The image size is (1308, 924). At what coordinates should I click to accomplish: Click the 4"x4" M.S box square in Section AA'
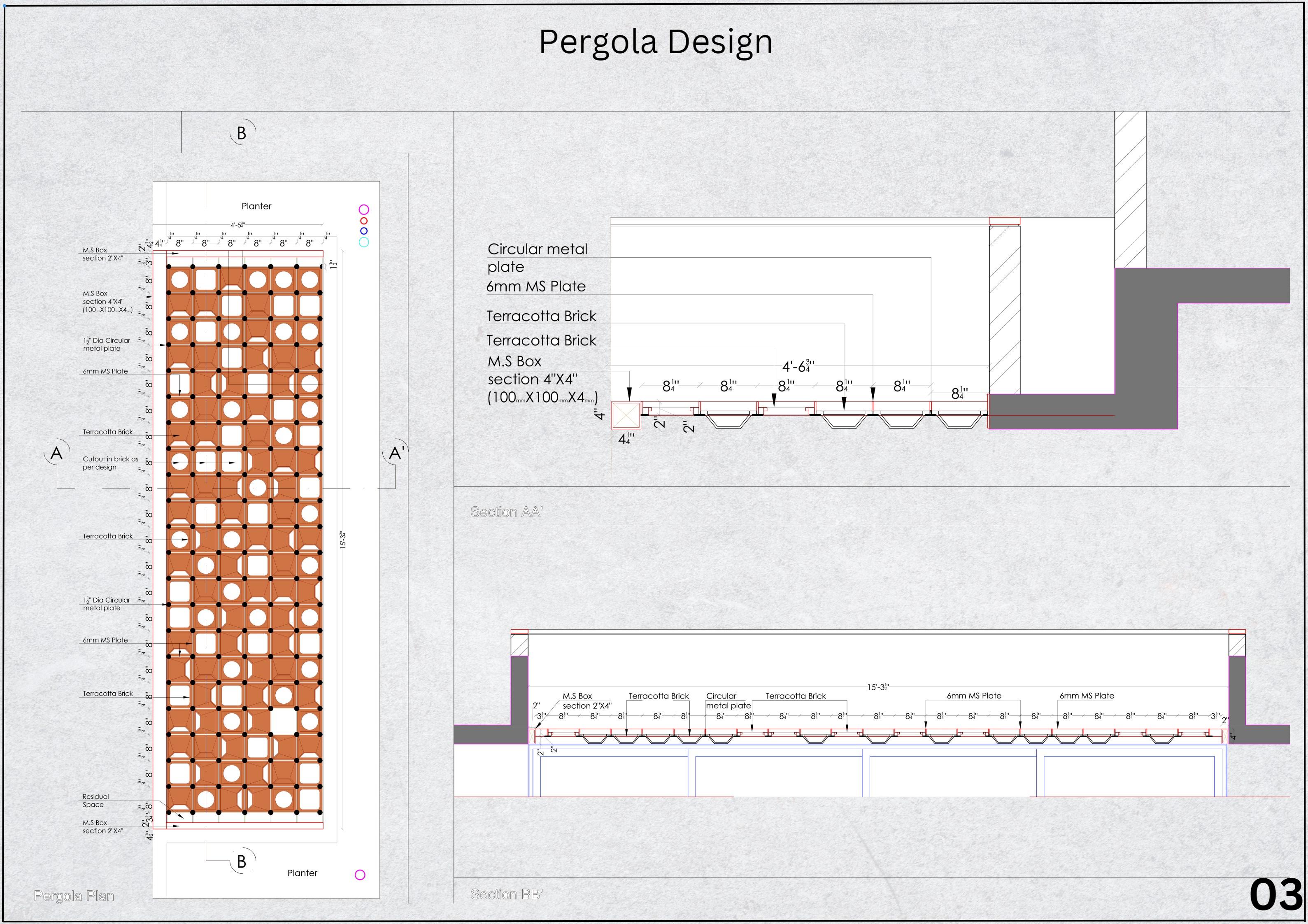tap(626, 415)
